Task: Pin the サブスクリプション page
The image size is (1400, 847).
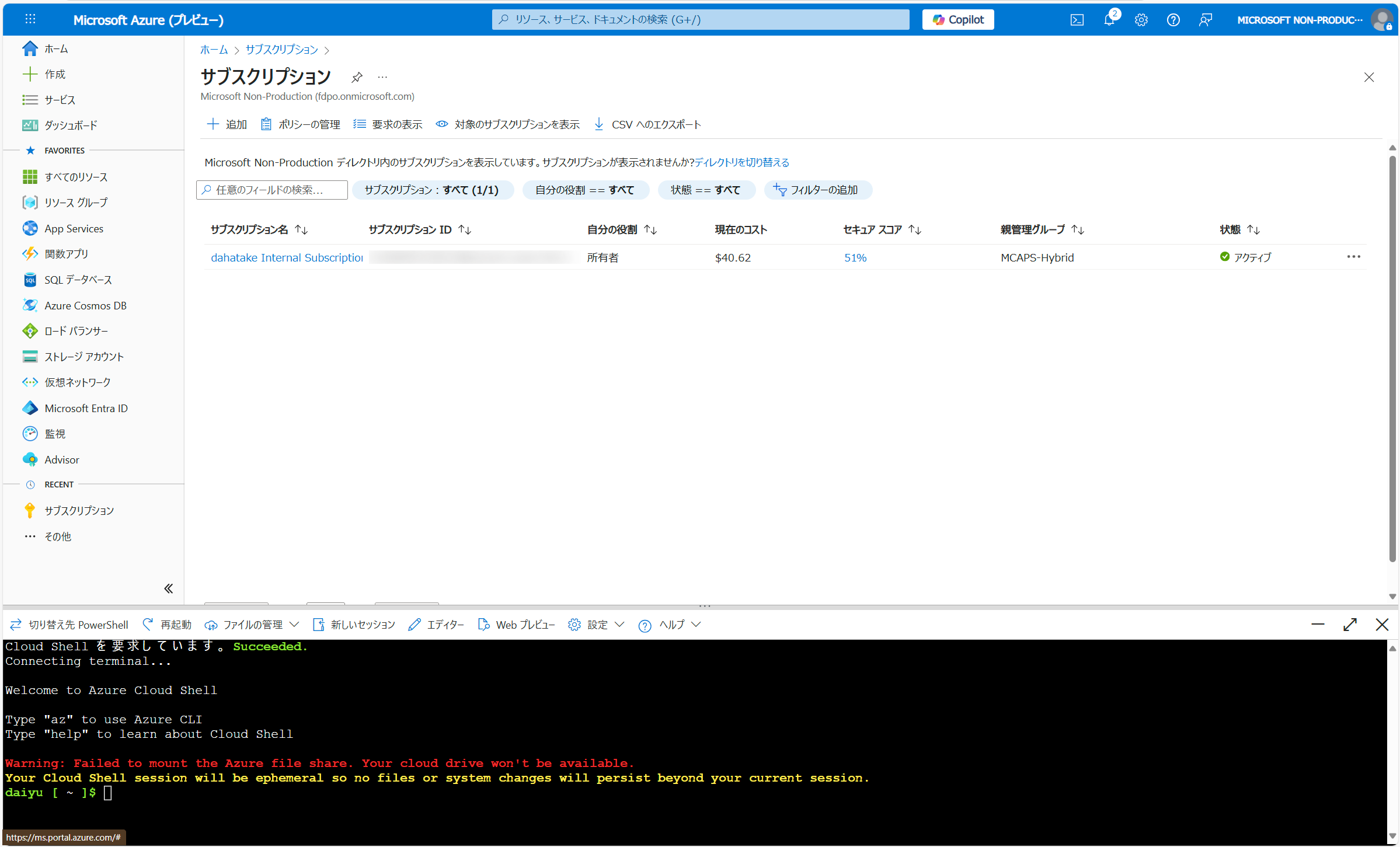Action: tap(356, 76)
